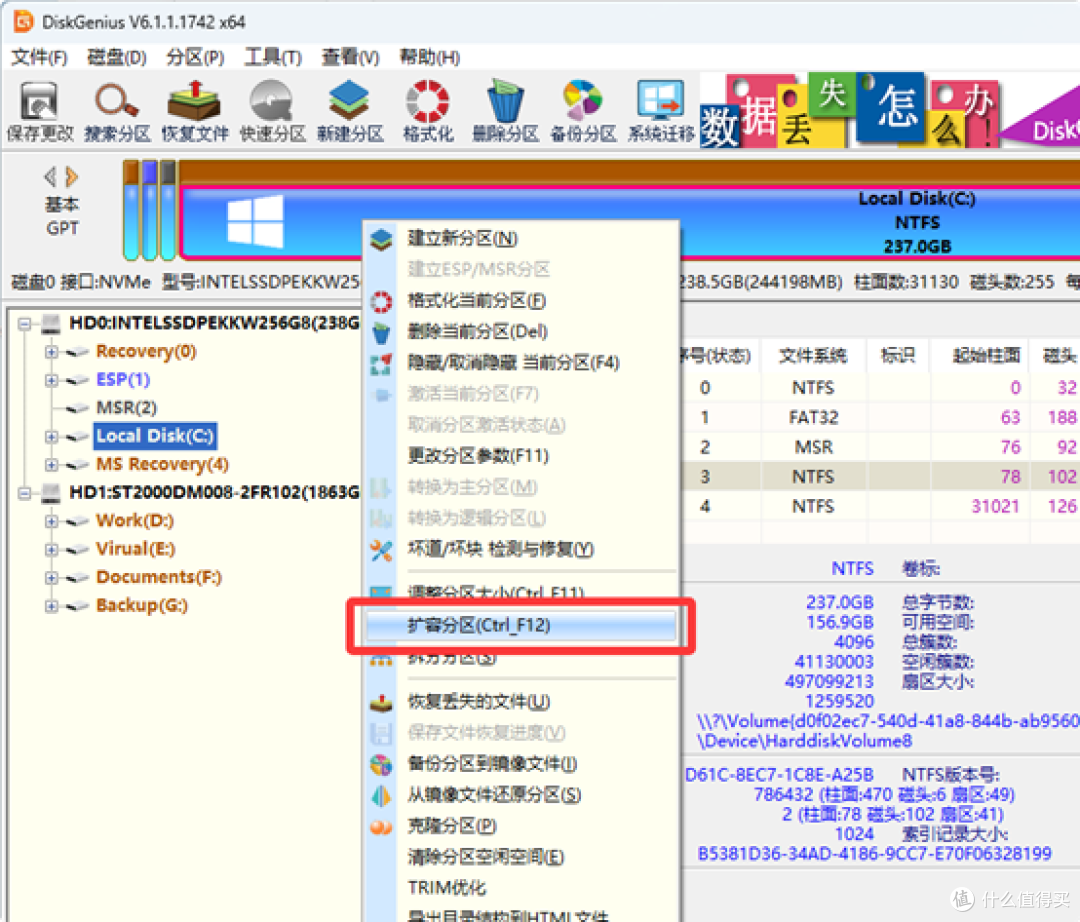Open the 文件(F) menu
Viewport: 1080px width, 922px height.
(x=39, y=57)
